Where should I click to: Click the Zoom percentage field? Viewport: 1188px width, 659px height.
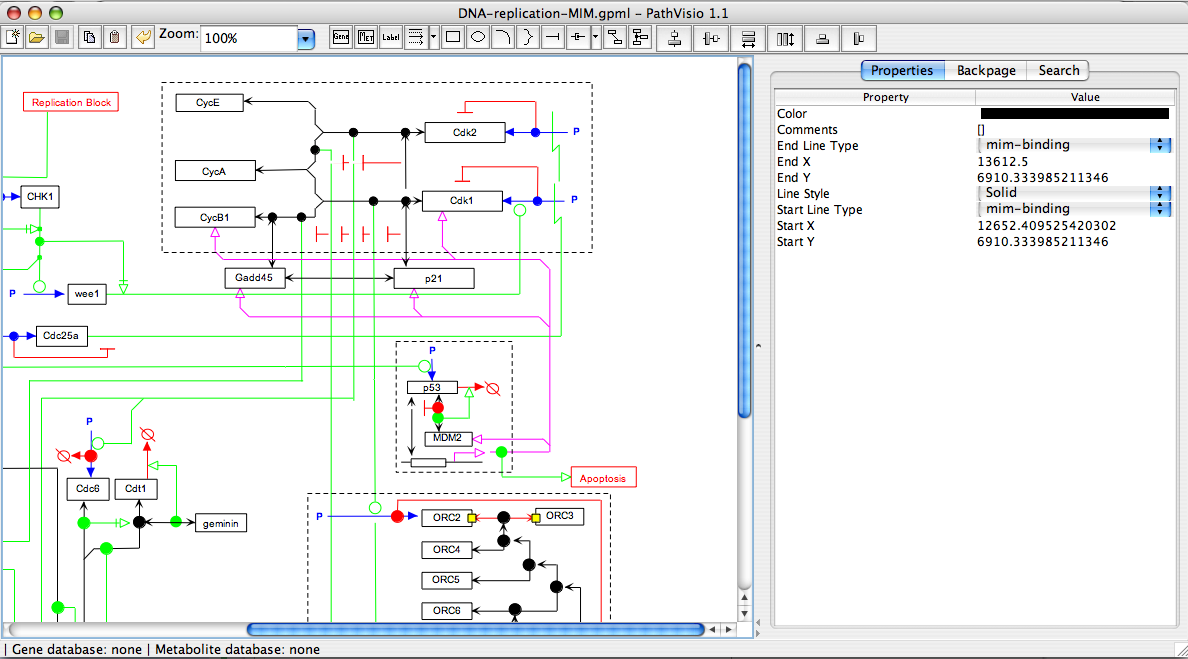[x=248, y=37]
